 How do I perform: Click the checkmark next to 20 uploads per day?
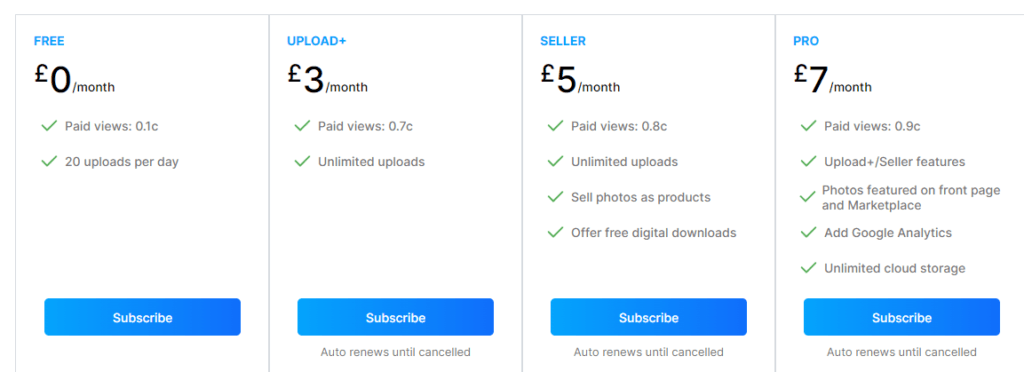pyautogui.click(x=49, y=161)
